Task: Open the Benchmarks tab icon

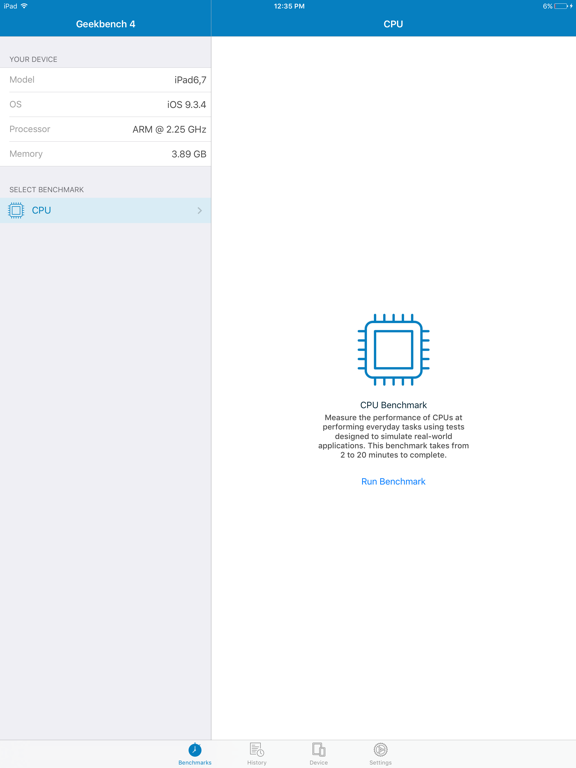Action: point(195,750)
